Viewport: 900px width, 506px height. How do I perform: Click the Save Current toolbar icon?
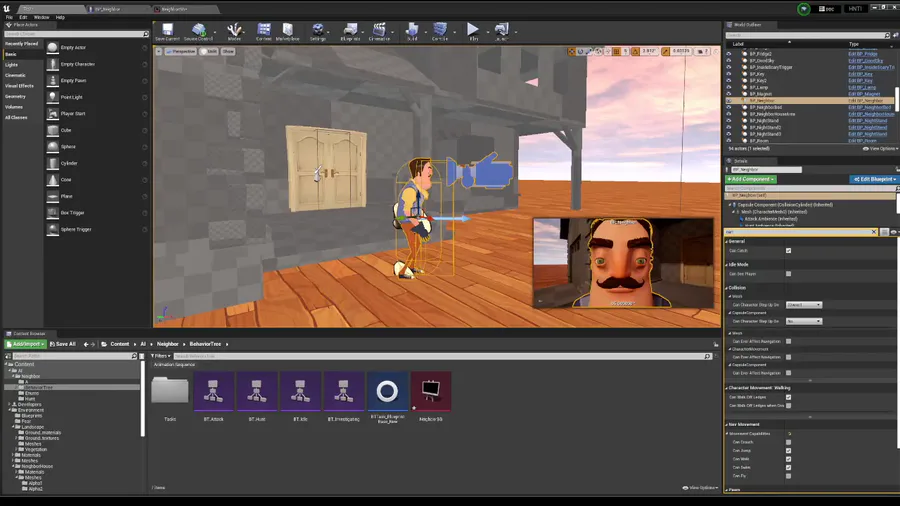[167, 32]
